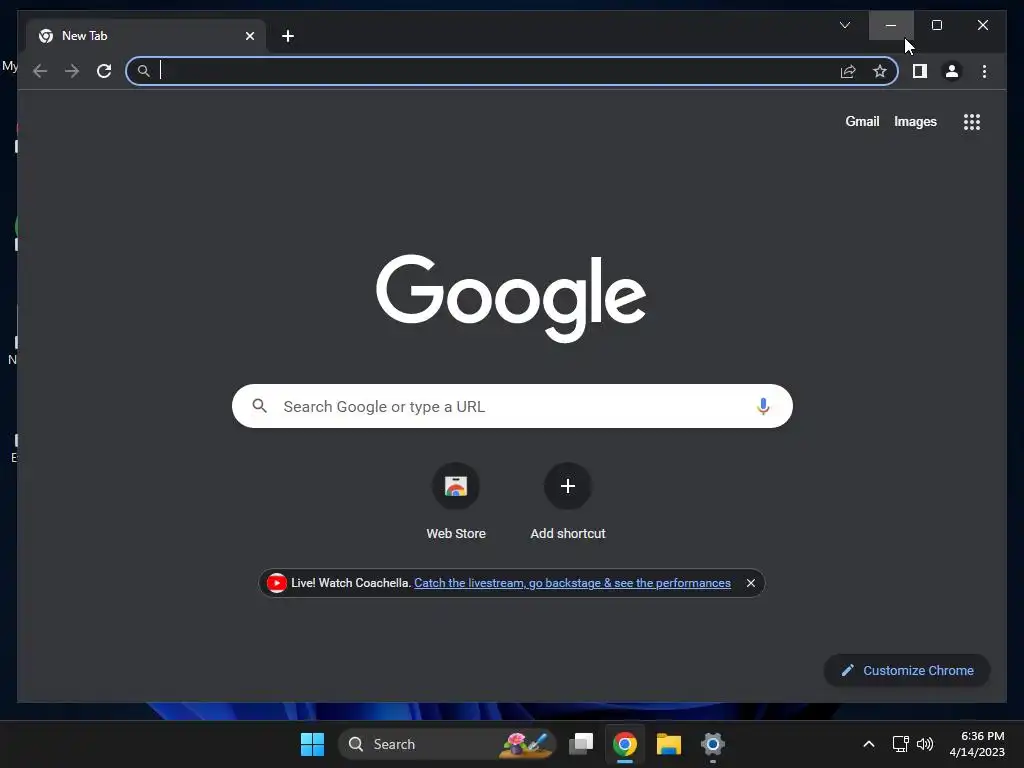Click the YouTube icon in promo banner
This screenshot has height=768, width=1024.
[276, 583]
